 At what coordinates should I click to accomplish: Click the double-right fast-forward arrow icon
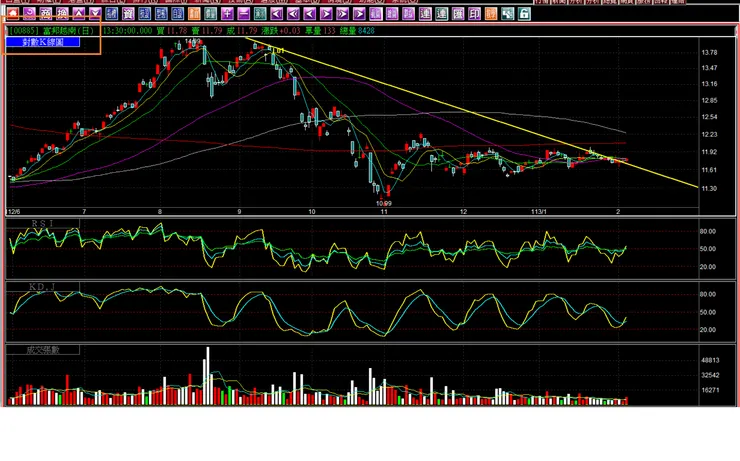point(343,14)
